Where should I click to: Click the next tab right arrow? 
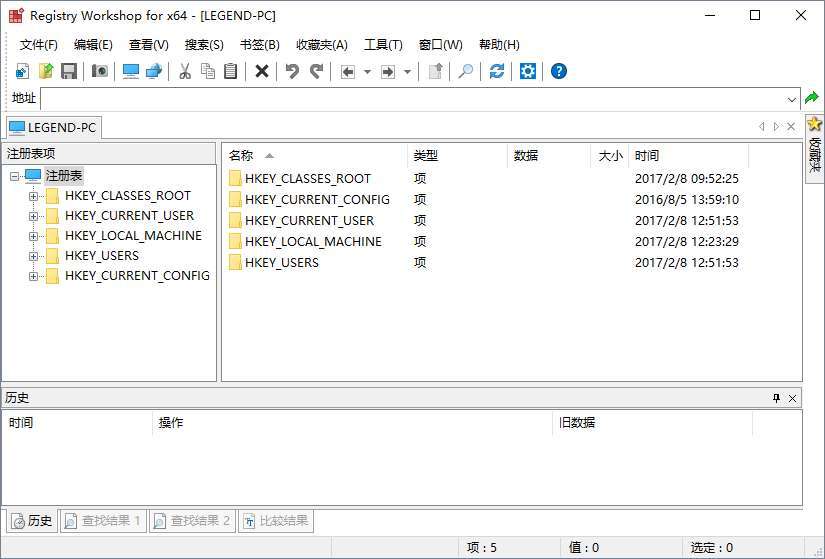[x=776, y=126]
